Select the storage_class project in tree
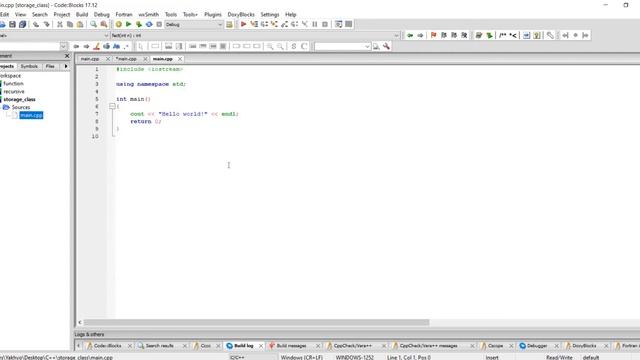 19,99
